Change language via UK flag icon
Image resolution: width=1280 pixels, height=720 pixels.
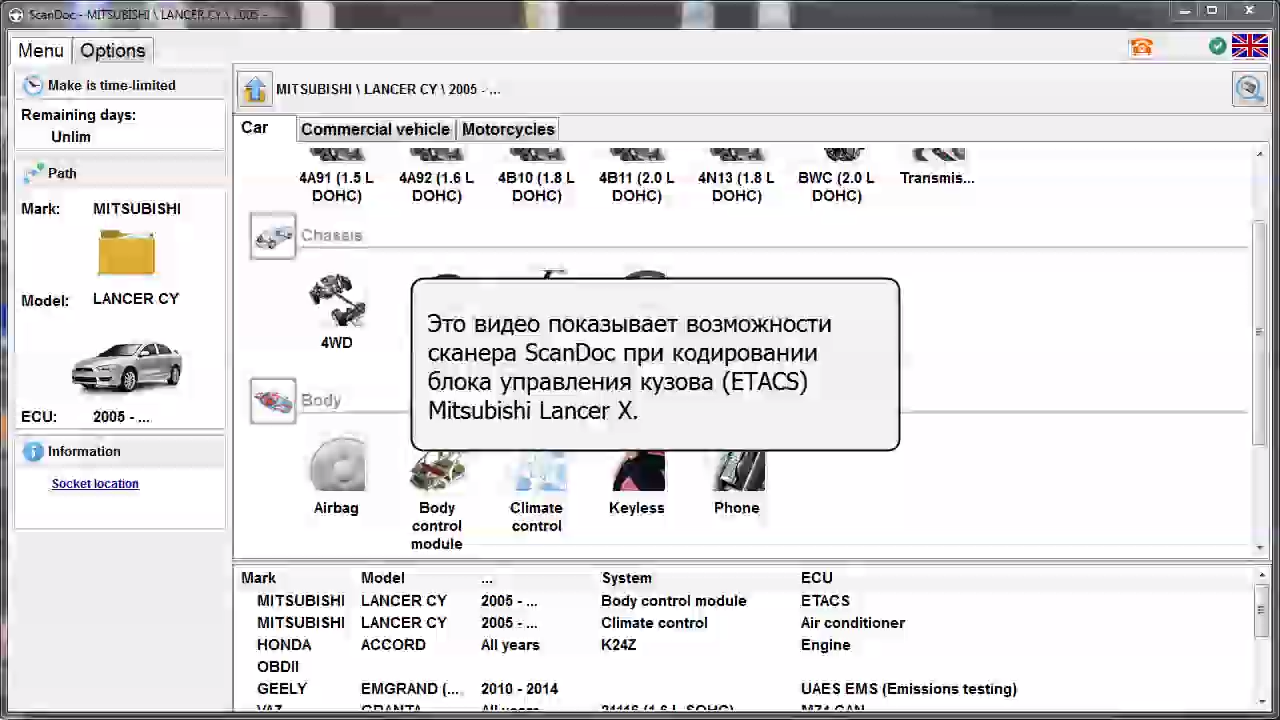(x=1250, y=46)
